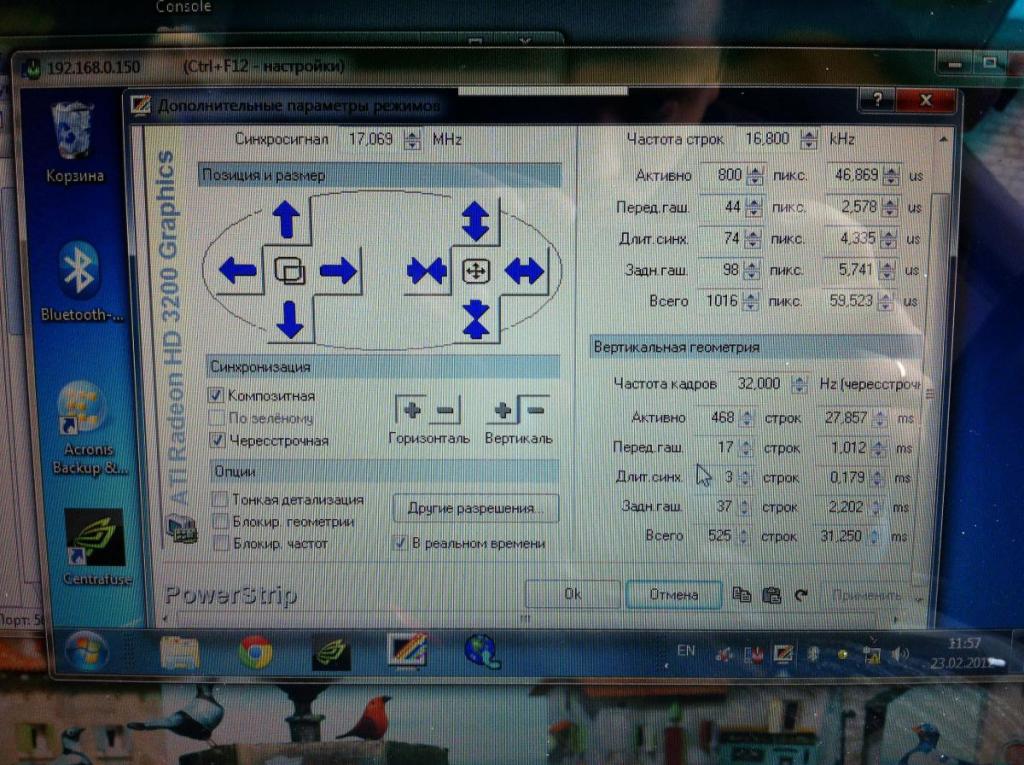This screenshot has height=765, width=1024.
Task: Click the move position up arrow
Action: [x=287, y=219]
